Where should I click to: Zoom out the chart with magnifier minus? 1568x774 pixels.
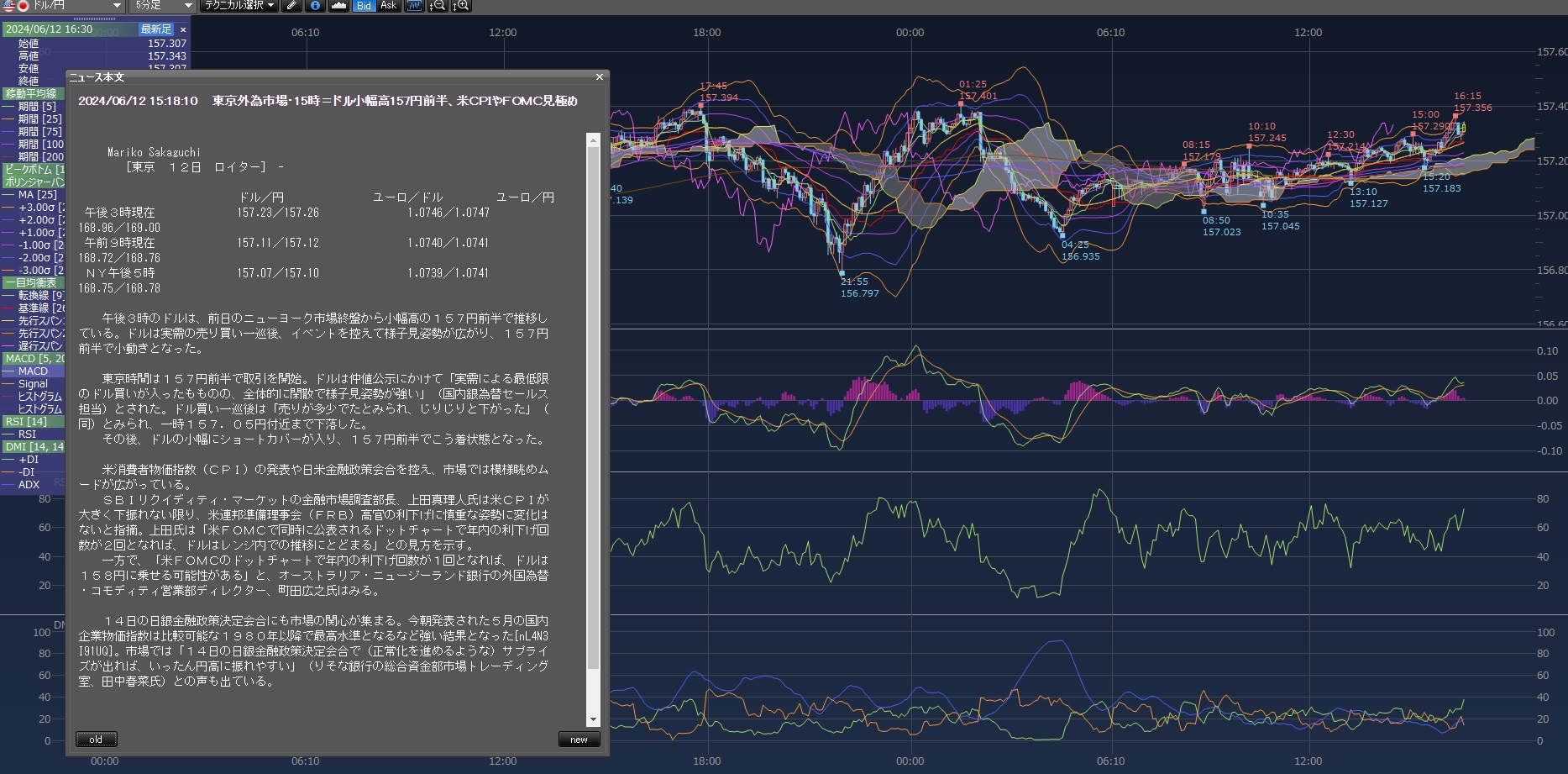[x=437, y=6]
